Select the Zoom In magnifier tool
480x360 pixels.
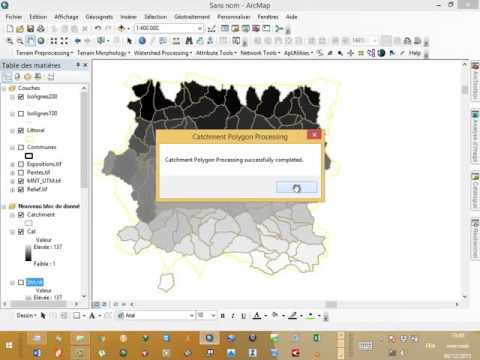[10, 41]
